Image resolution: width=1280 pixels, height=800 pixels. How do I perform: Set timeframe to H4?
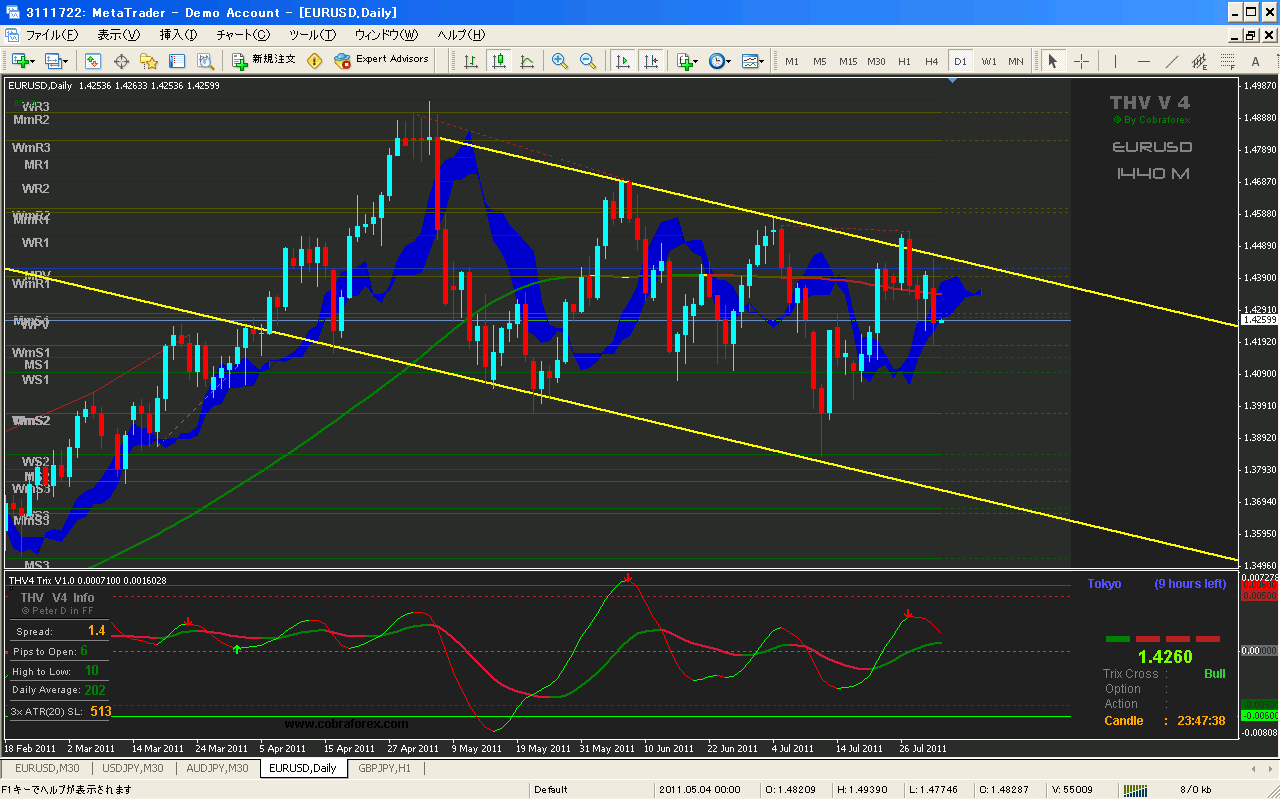932,61
